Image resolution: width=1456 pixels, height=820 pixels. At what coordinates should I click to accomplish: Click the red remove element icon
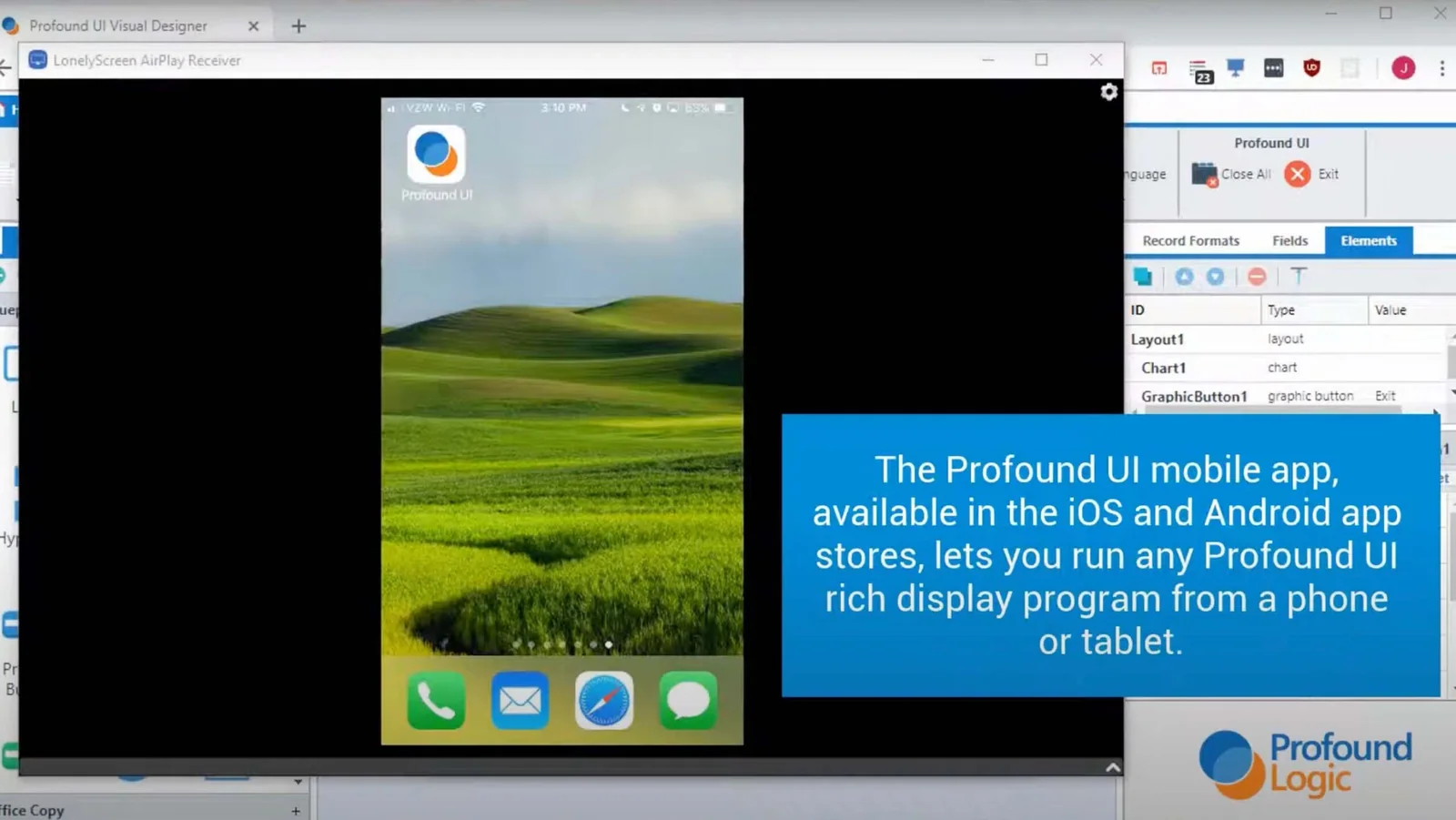point(1257,277)
